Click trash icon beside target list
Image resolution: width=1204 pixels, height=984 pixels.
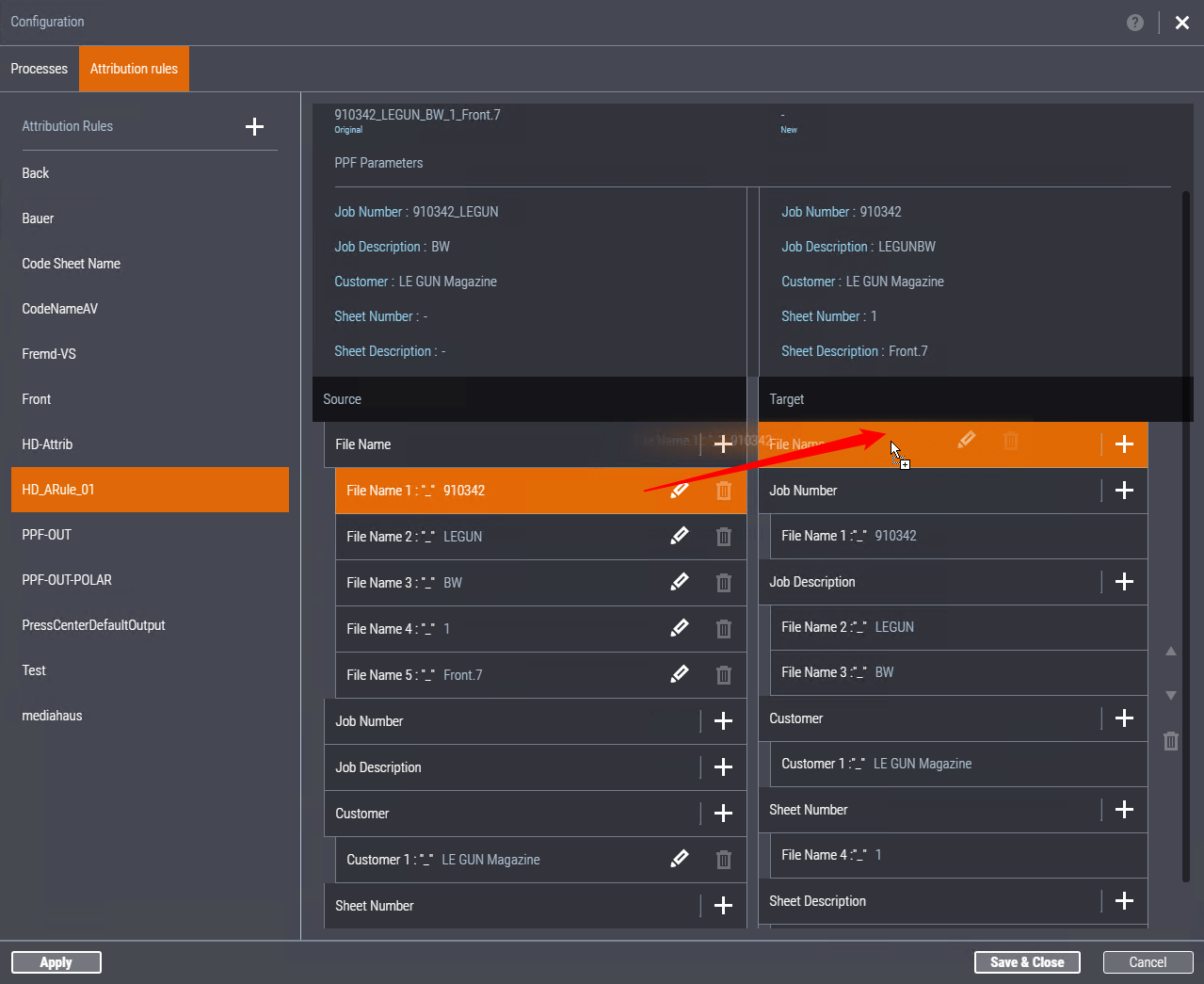(x=1171, y=741)
